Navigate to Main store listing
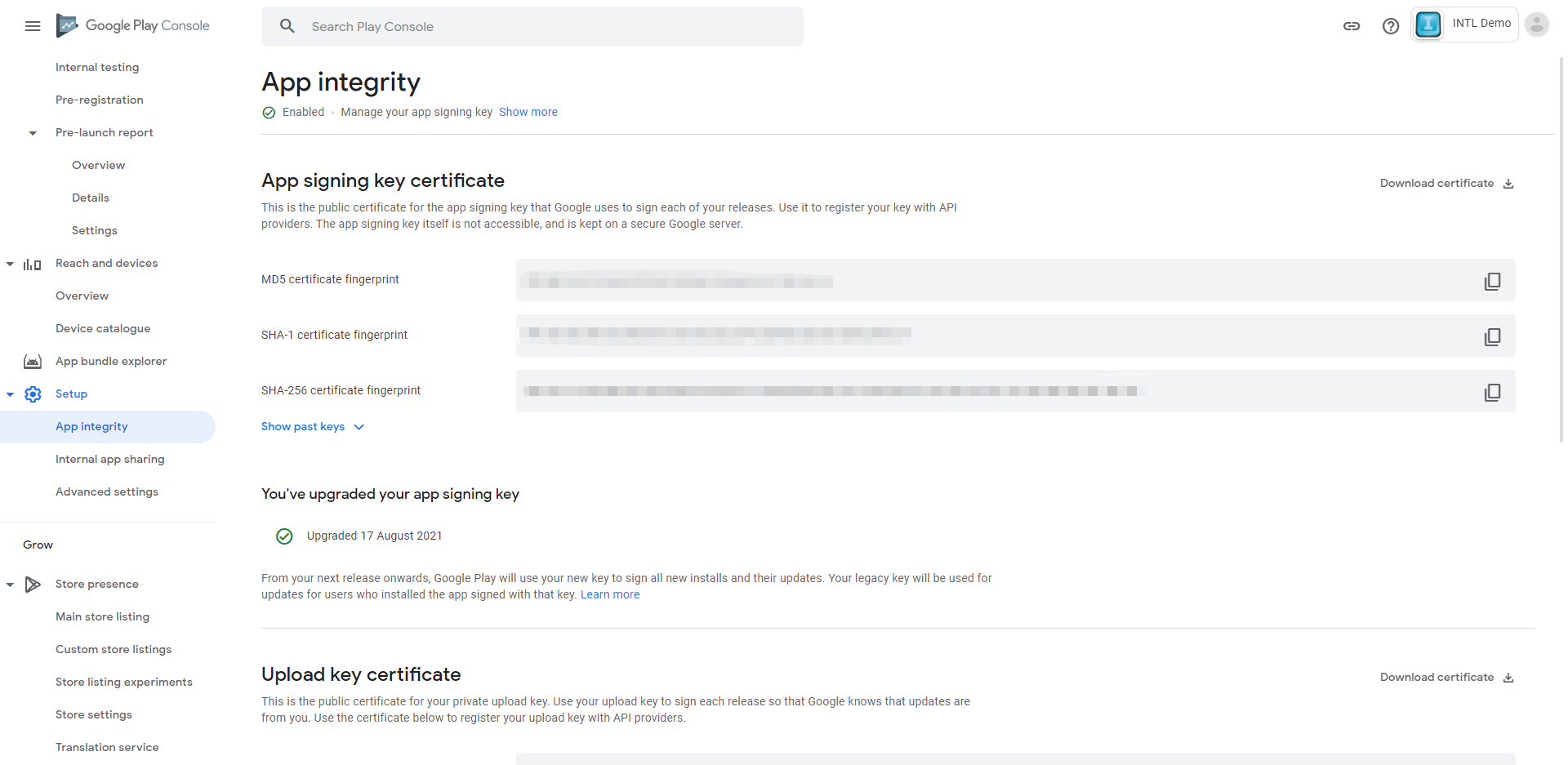The width and height of the screenshot is (1568, 765). [x=102, y=616]
